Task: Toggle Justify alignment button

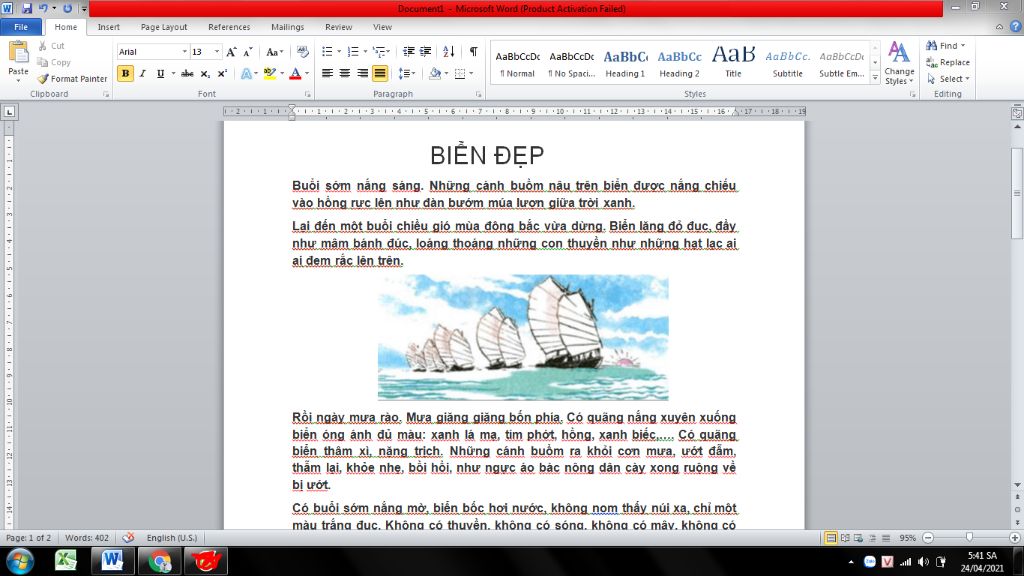Action: click(x=379, y=73)
